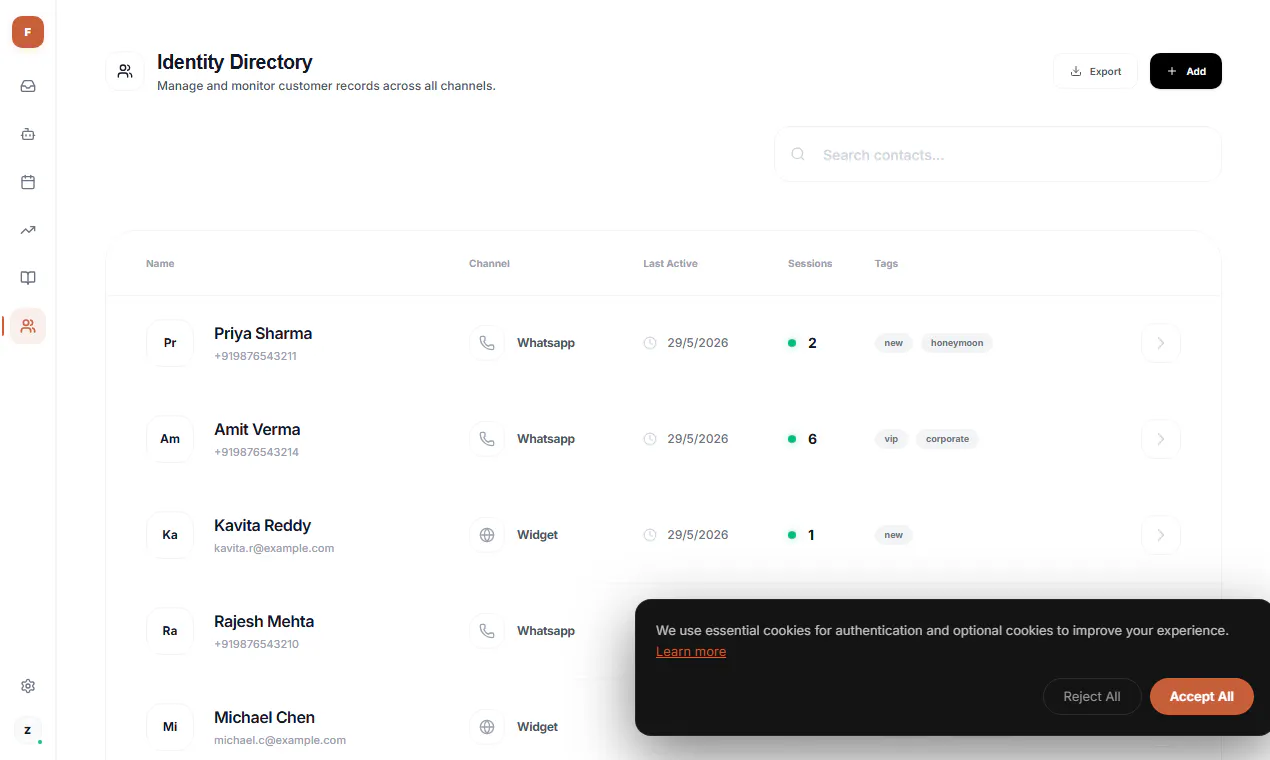This screenshot has width=1270, height=760.
Task: Click the Add button
Action: pos(1186,71)
